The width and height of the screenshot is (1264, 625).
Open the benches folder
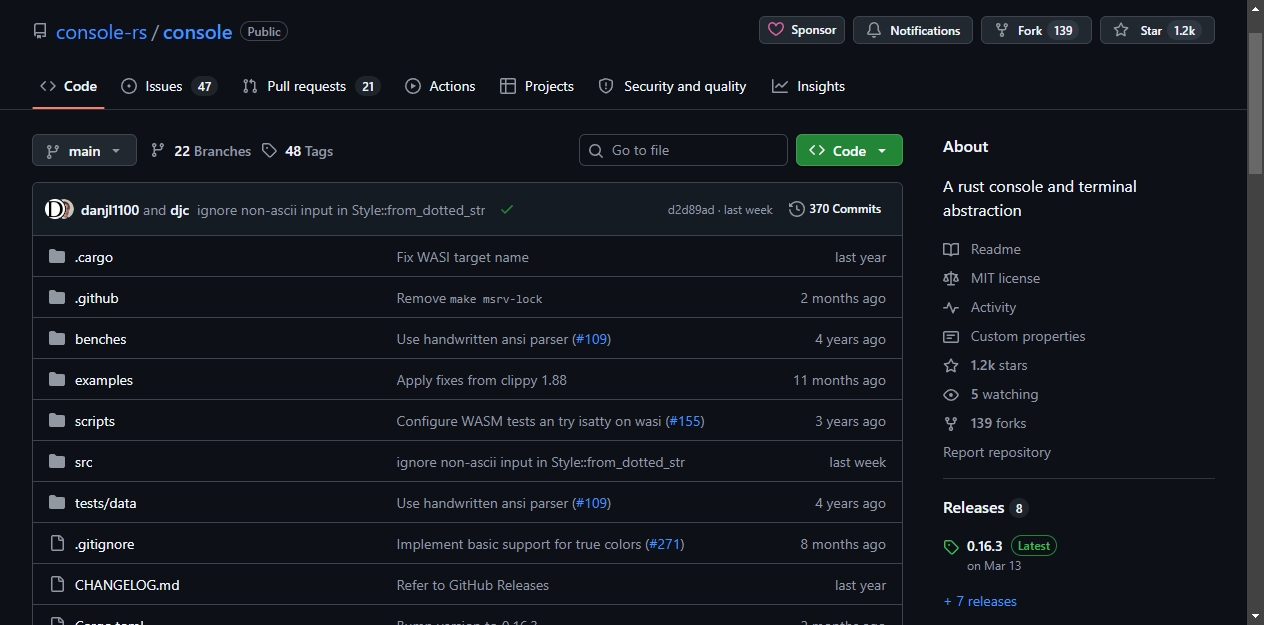pos(101,339)
